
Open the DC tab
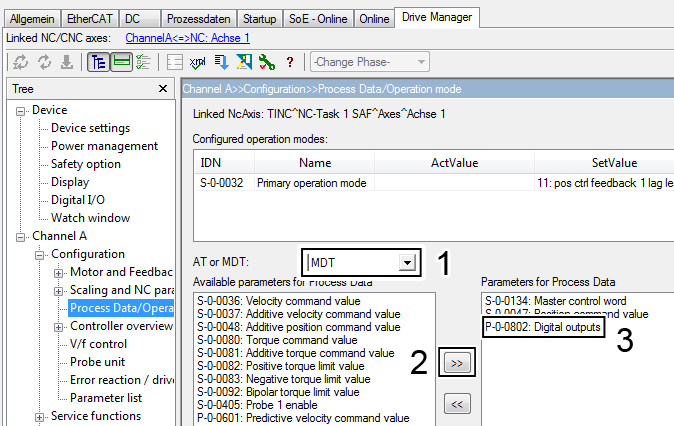[139, 19]
